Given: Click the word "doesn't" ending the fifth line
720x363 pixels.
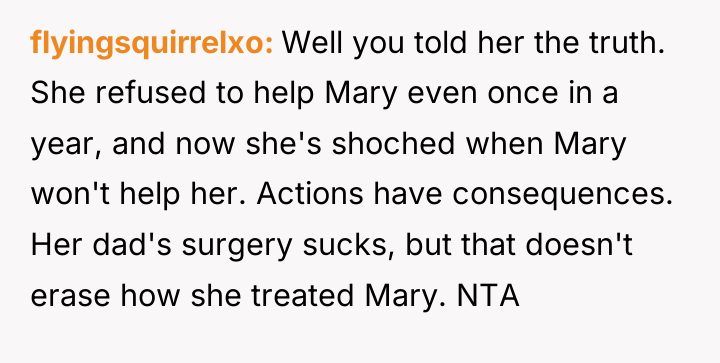Looking at the screenshot, I should click(579, 245).
